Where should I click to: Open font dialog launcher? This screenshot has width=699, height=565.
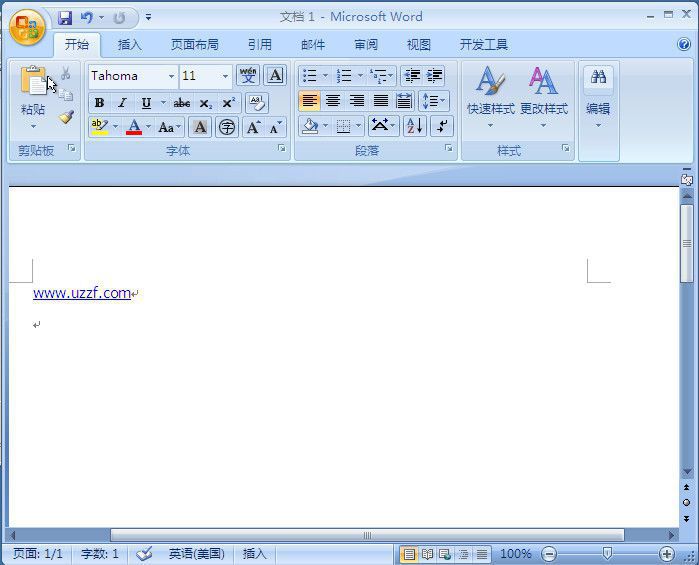[282, 148]
